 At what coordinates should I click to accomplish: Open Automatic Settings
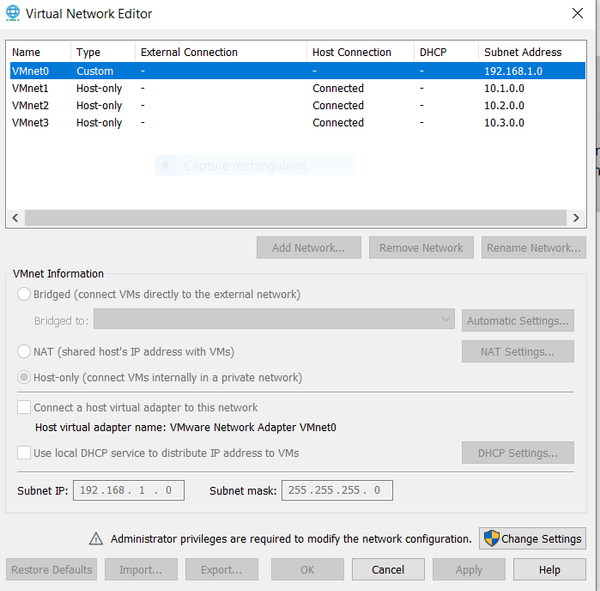518,320
